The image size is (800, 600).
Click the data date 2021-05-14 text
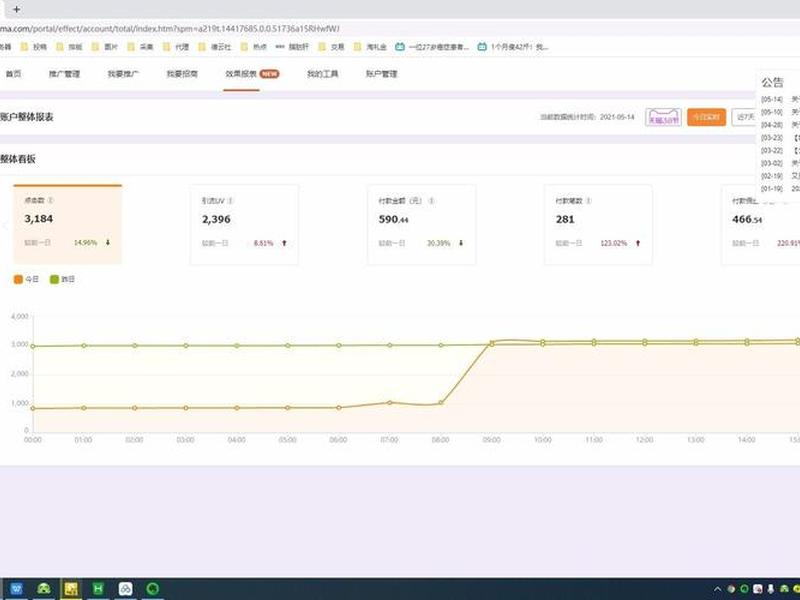(x=617, y=117)
